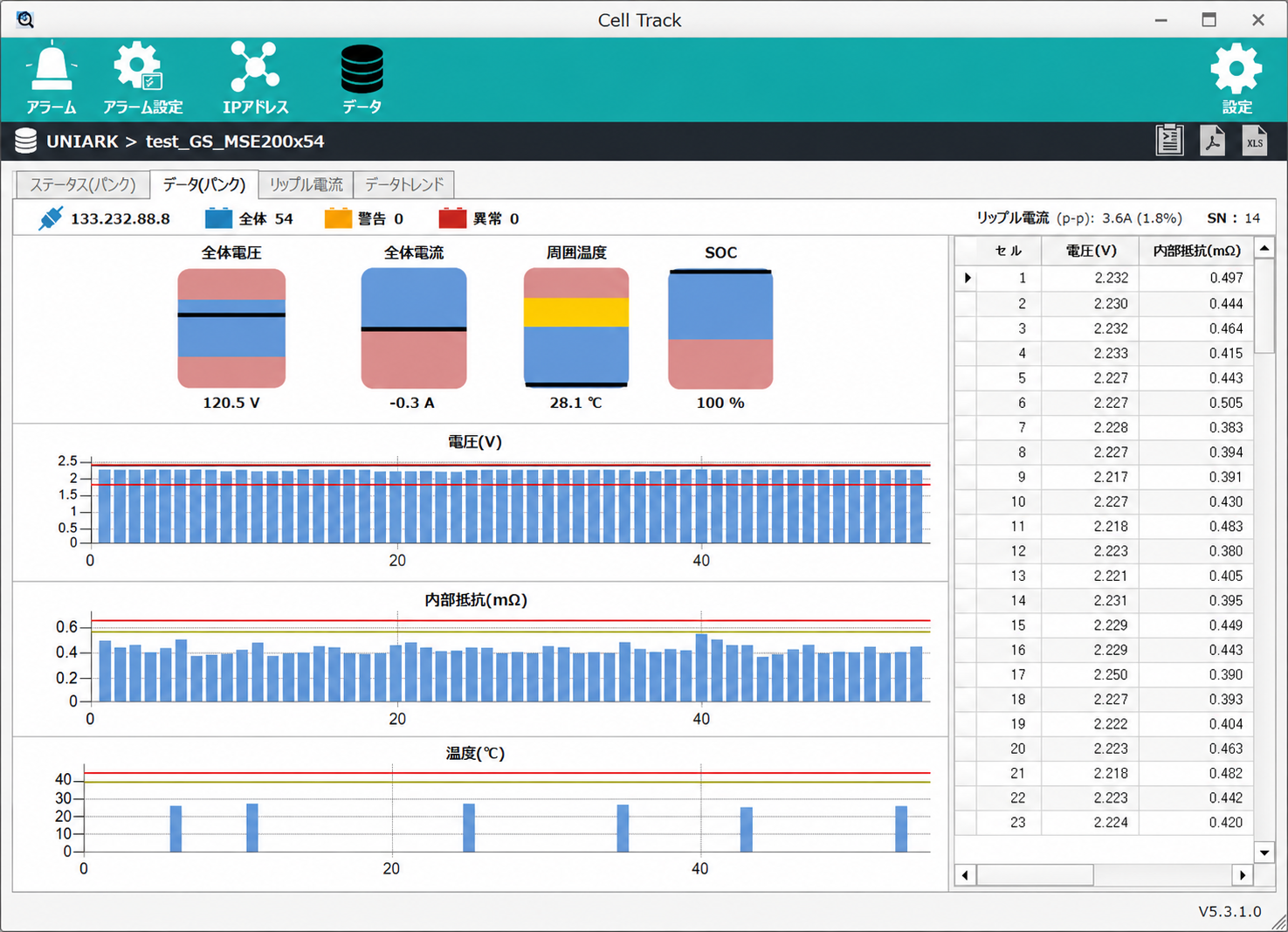Click the 電圧(V) chart title
The width and height of the screenshot is (1288, 932).
pos(475,442)
